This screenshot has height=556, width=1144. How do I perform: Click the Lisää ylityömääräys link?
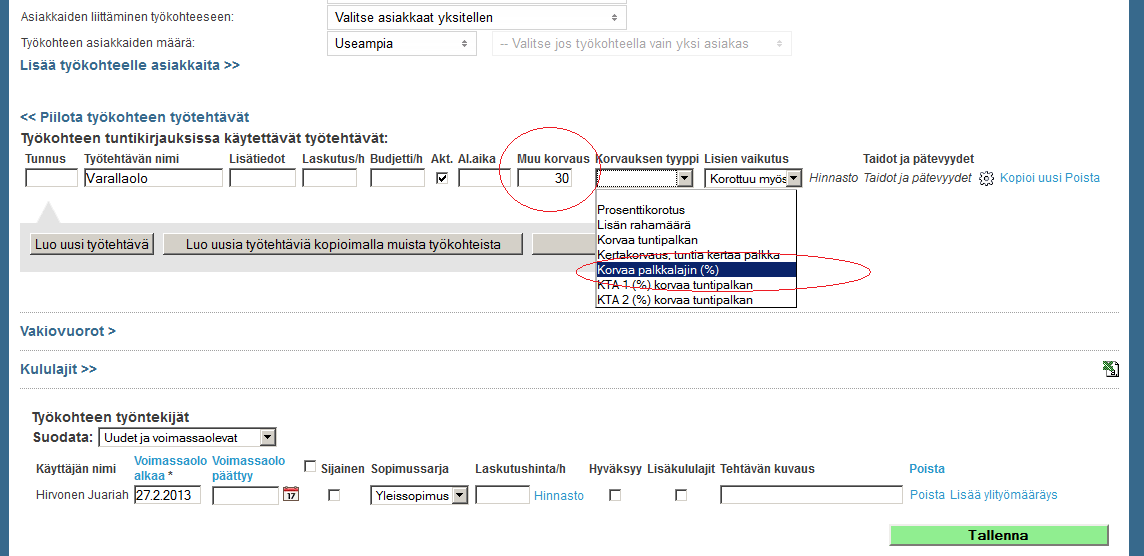pyautogui.click(x=1003, y=495)
